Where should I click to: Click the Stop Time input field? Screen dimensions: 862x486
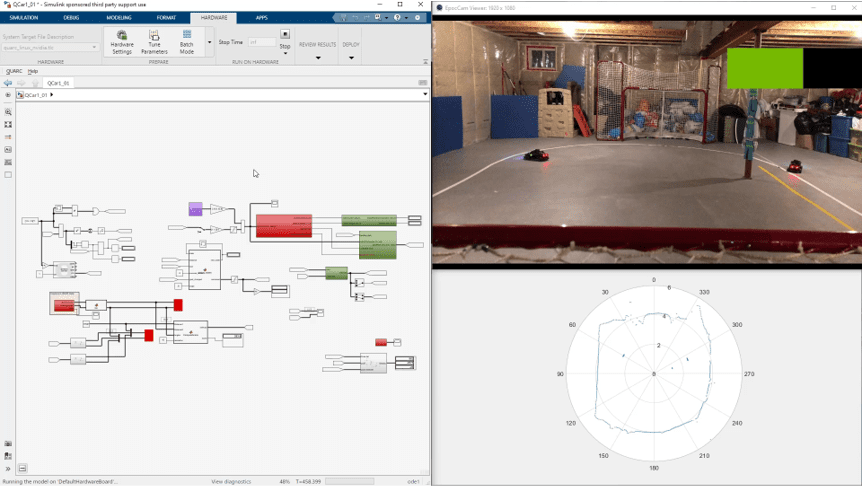(262, 42)
